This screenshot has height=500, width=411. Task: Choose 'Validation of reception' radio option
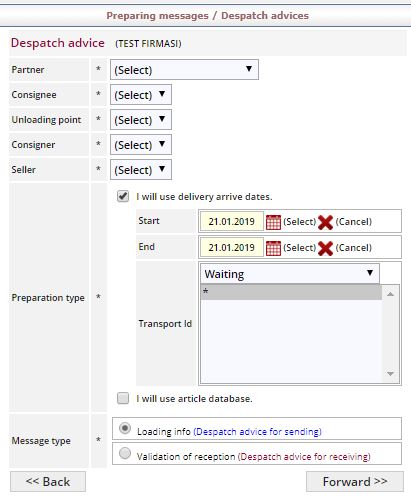pyautogui.click(x=125, y=453)
